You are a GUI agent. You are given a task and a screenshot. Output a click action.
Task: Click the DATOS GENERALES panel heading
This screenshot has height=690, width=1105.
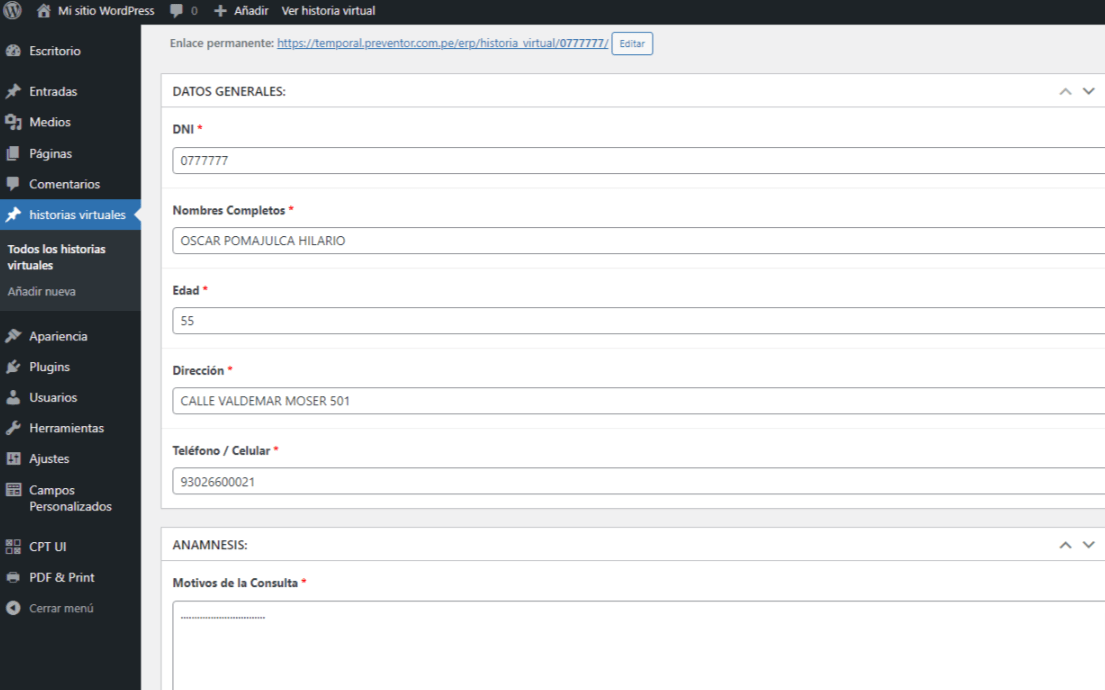tap(229, 92)
